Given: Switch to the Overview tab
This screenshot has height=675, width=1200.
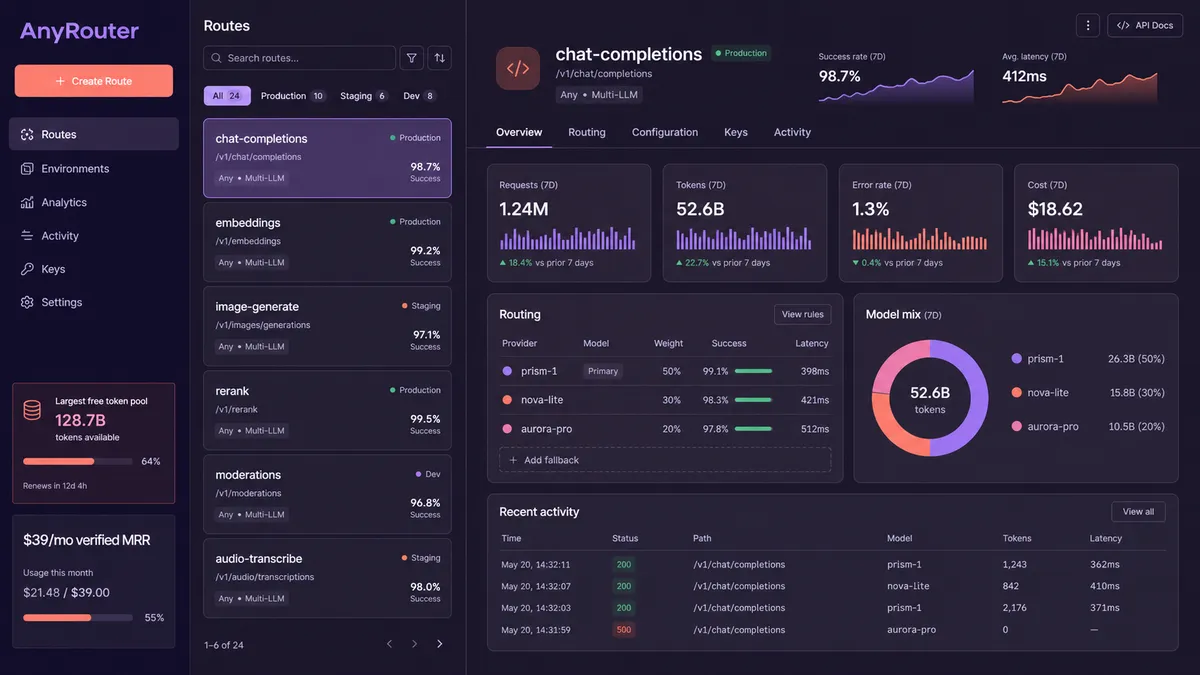Looking at the screenshot, I should coord(519,132).
